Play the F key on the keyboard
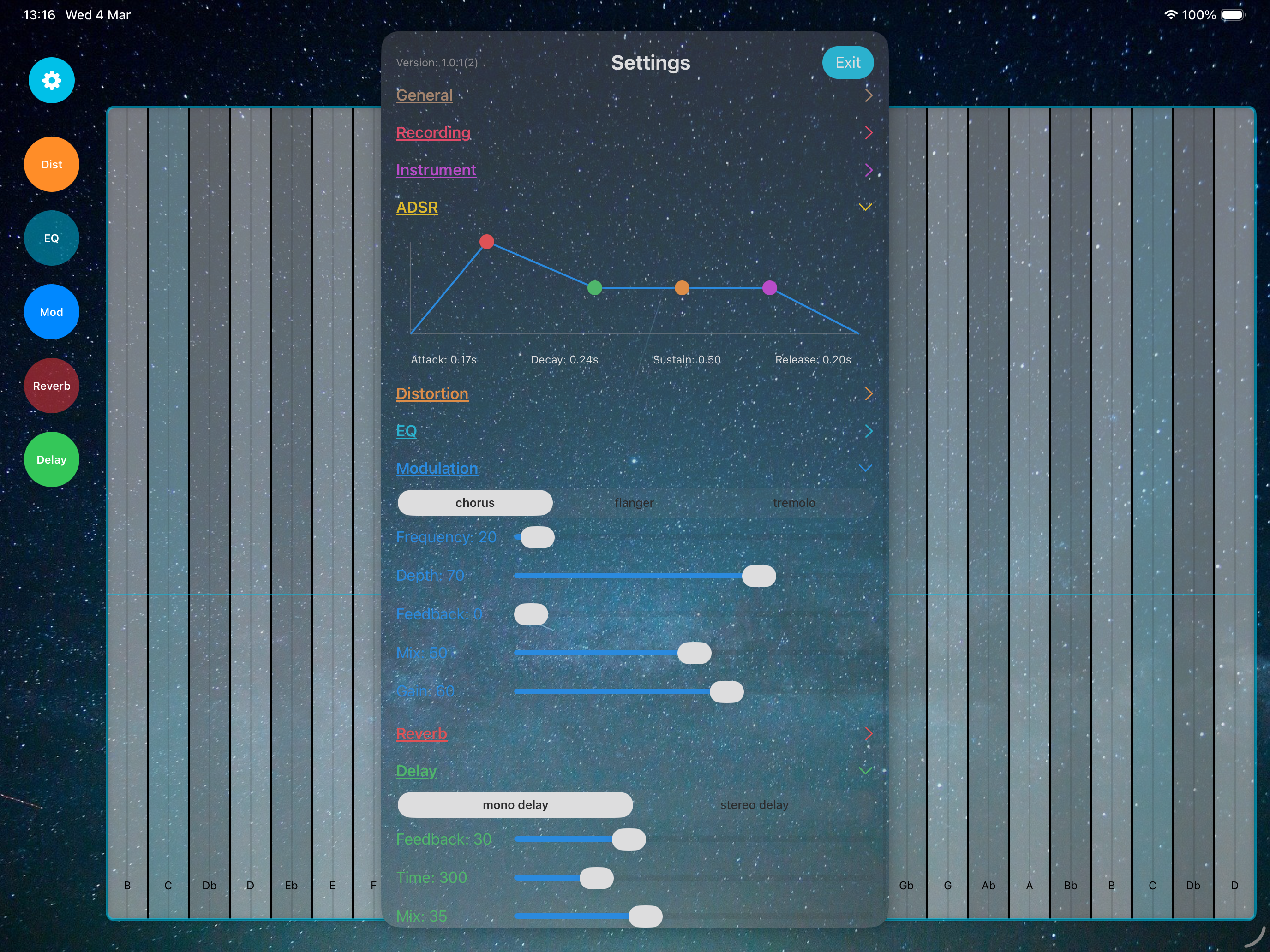 coord(367,513)
